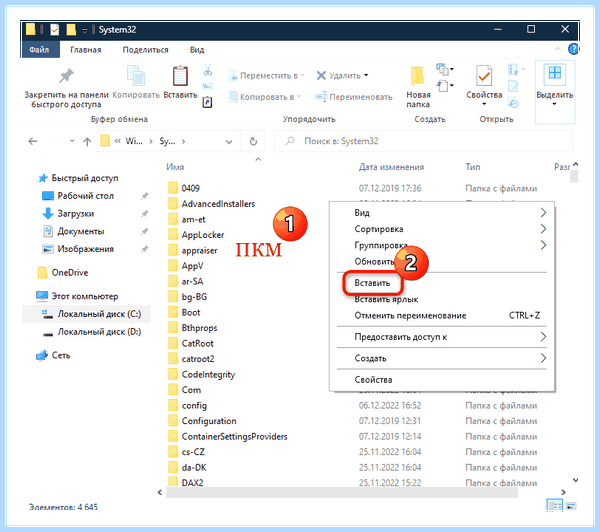Open the Вид ribbon tab
The width and height of the screenshot is (600, 532).
[x=197, y=50]
